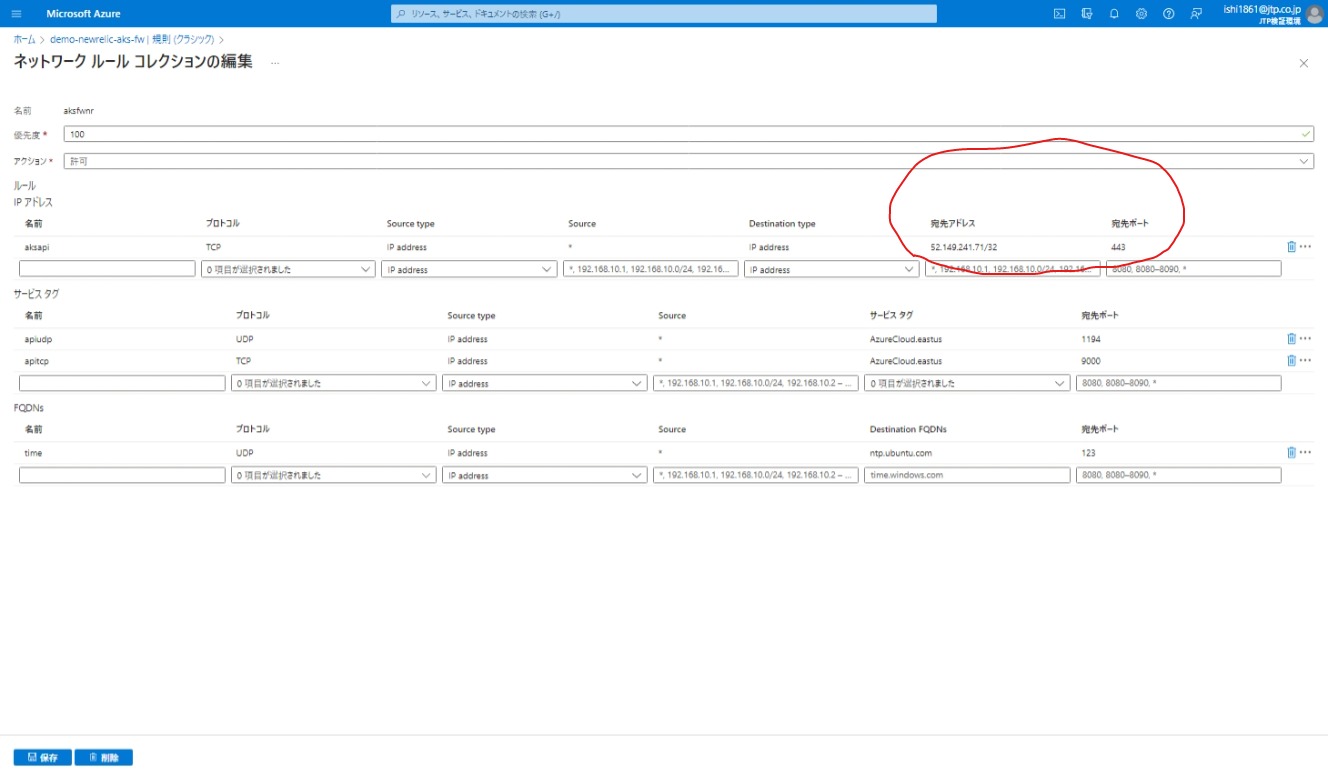Screen dimensions: 1328x778
Task: Select port 9000 in apitcp row
Action: (1091, 361)
